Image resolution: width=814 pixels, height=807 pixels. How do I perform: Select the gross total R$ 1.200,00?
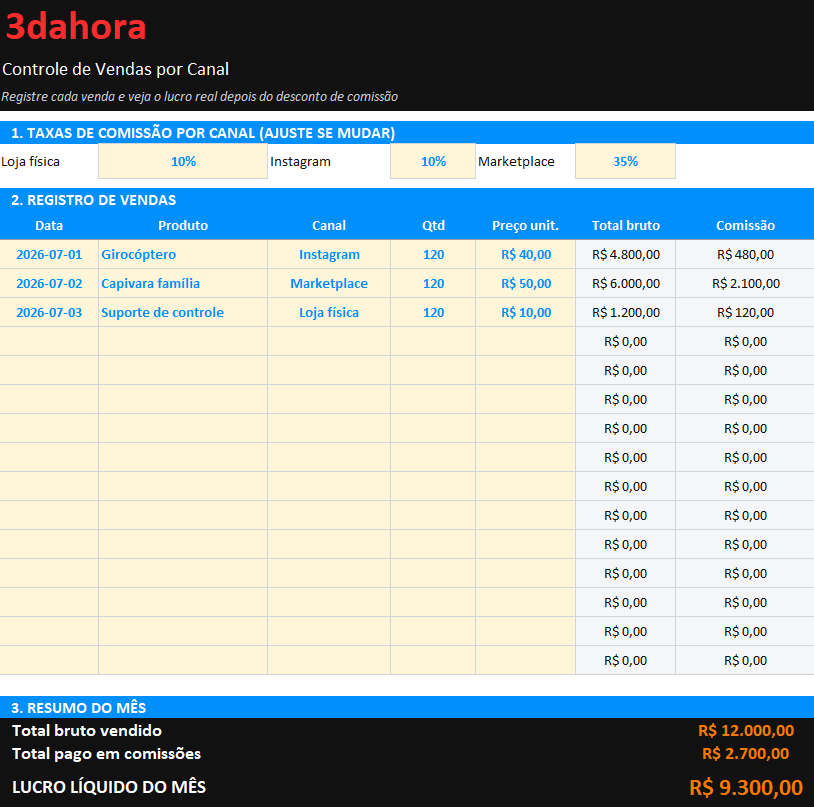coord(626,312)
